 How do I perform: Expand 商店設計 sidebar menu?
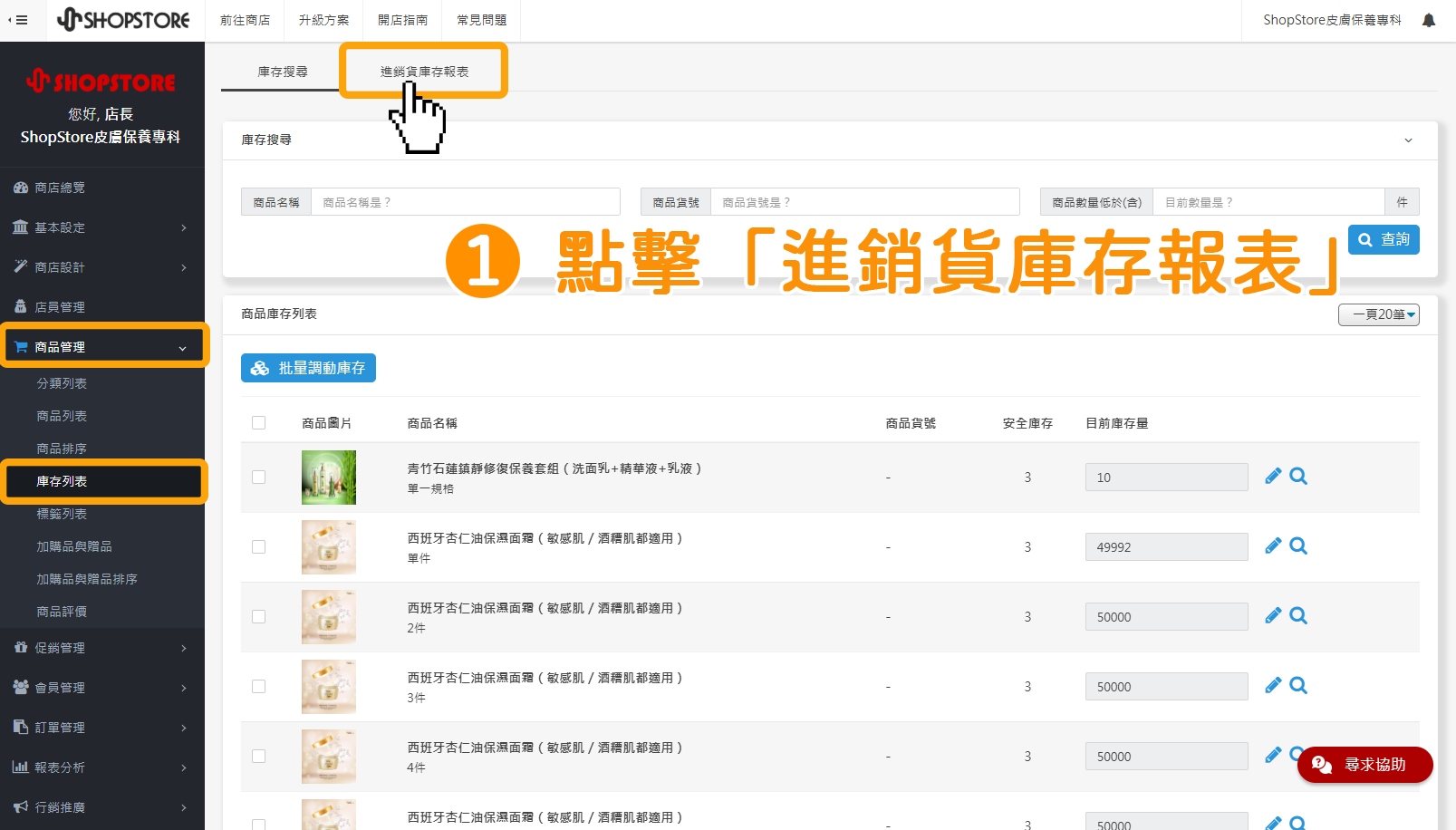coord(102,267)
